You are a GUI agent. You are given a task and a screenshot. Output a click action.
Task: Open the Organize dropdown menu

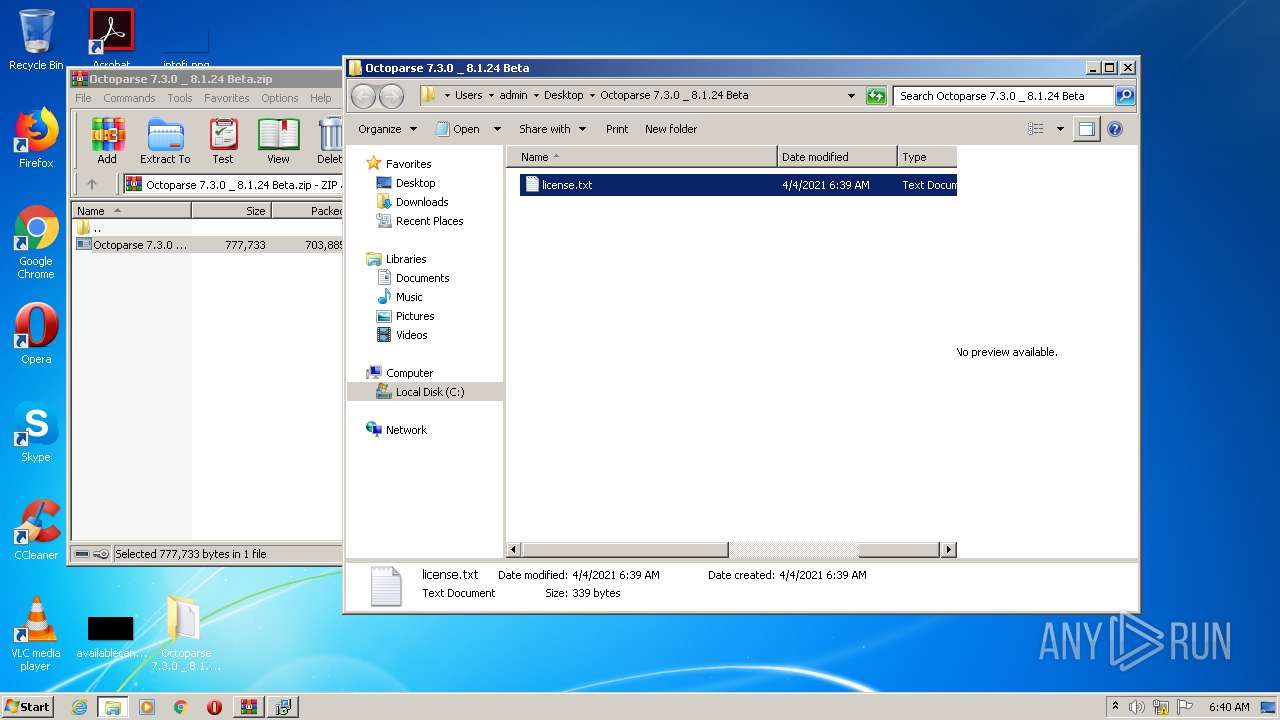pyautogui.click(x=387, y=129)
